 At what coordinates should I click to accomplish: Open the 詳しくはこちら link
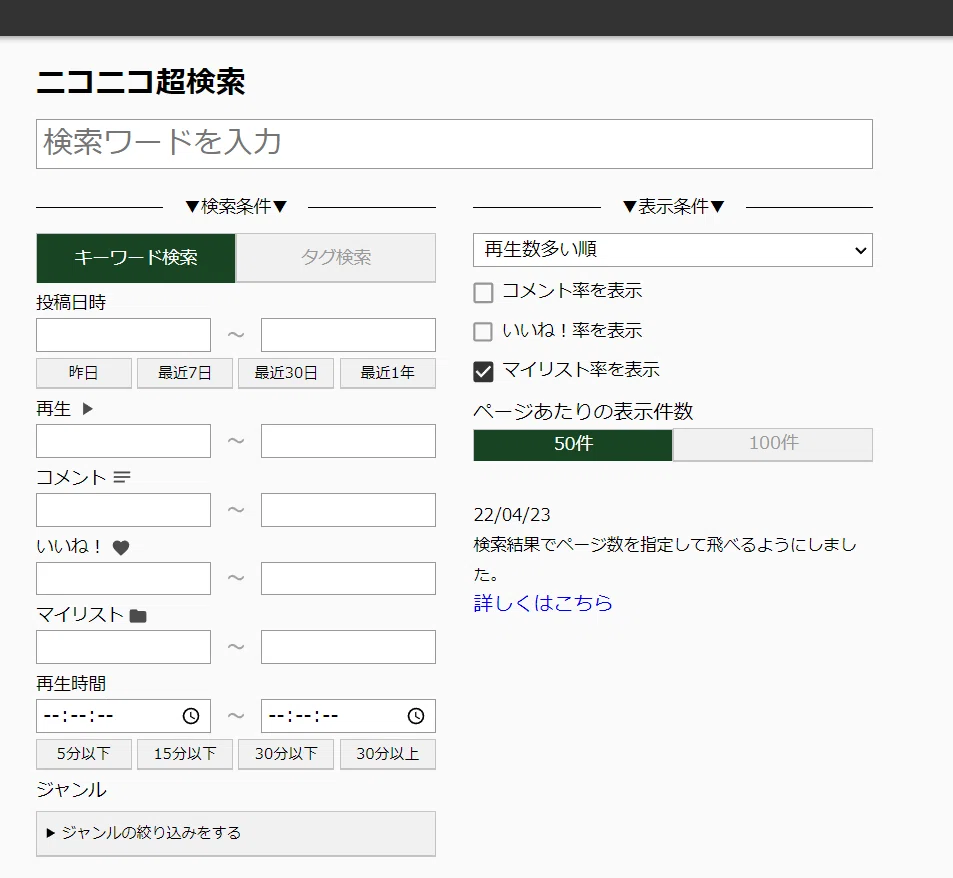coord(543,603)
